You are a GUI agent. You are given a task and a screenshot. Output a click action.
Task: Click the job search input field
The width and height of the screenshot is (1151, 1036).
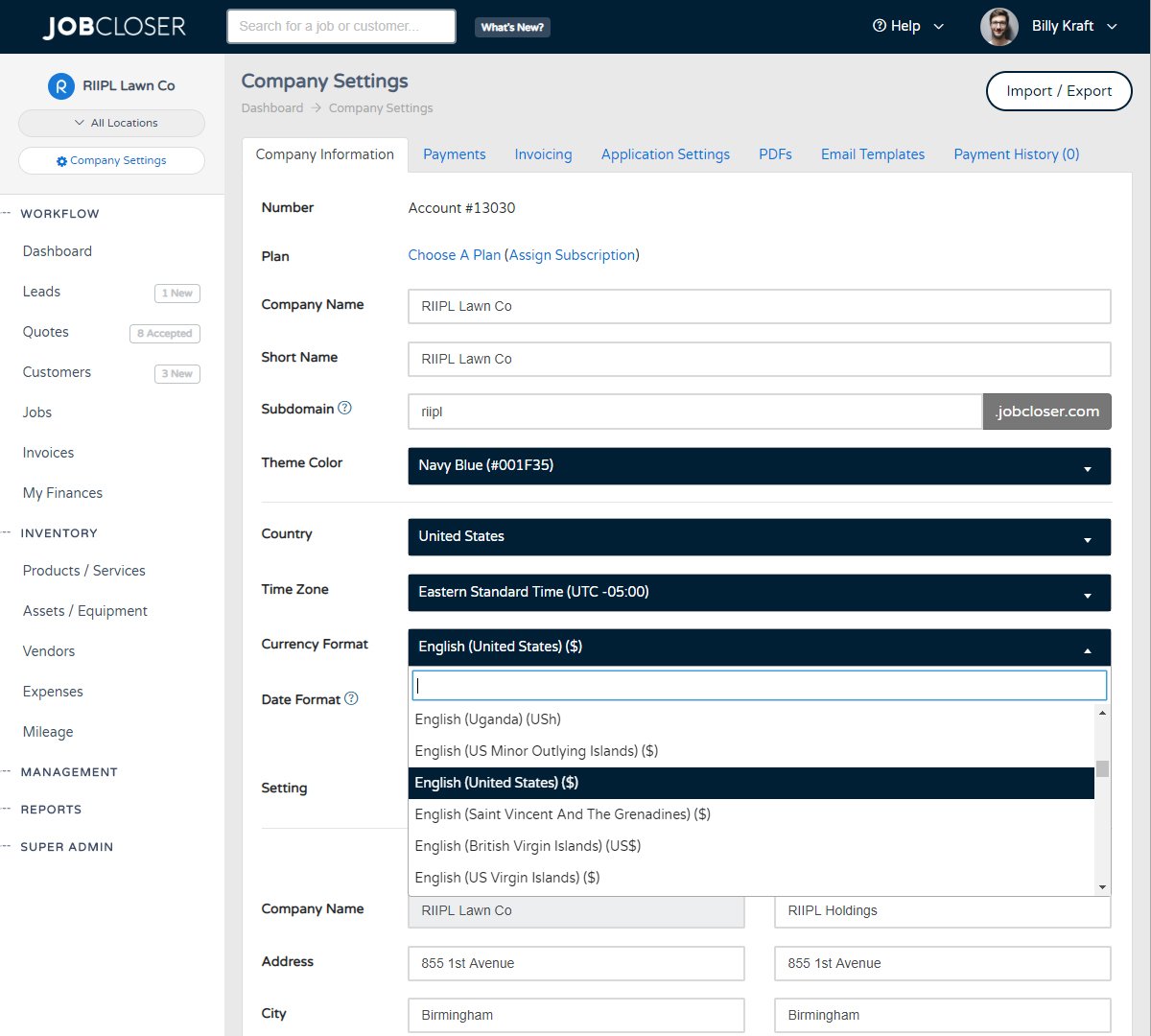click(341, 26)
